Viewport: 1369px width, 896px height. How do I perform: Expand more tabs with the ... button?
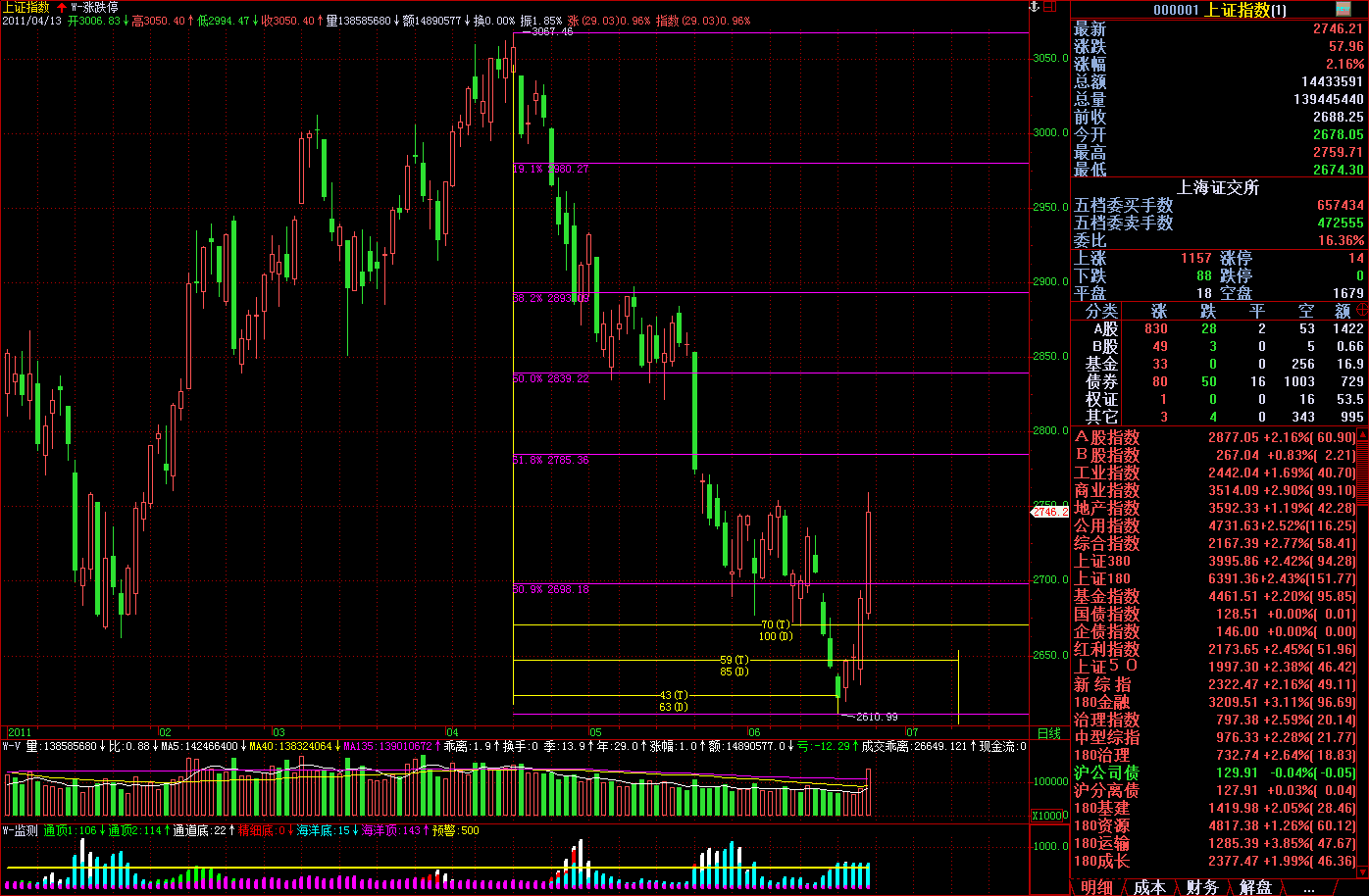tap(1308, 887)
